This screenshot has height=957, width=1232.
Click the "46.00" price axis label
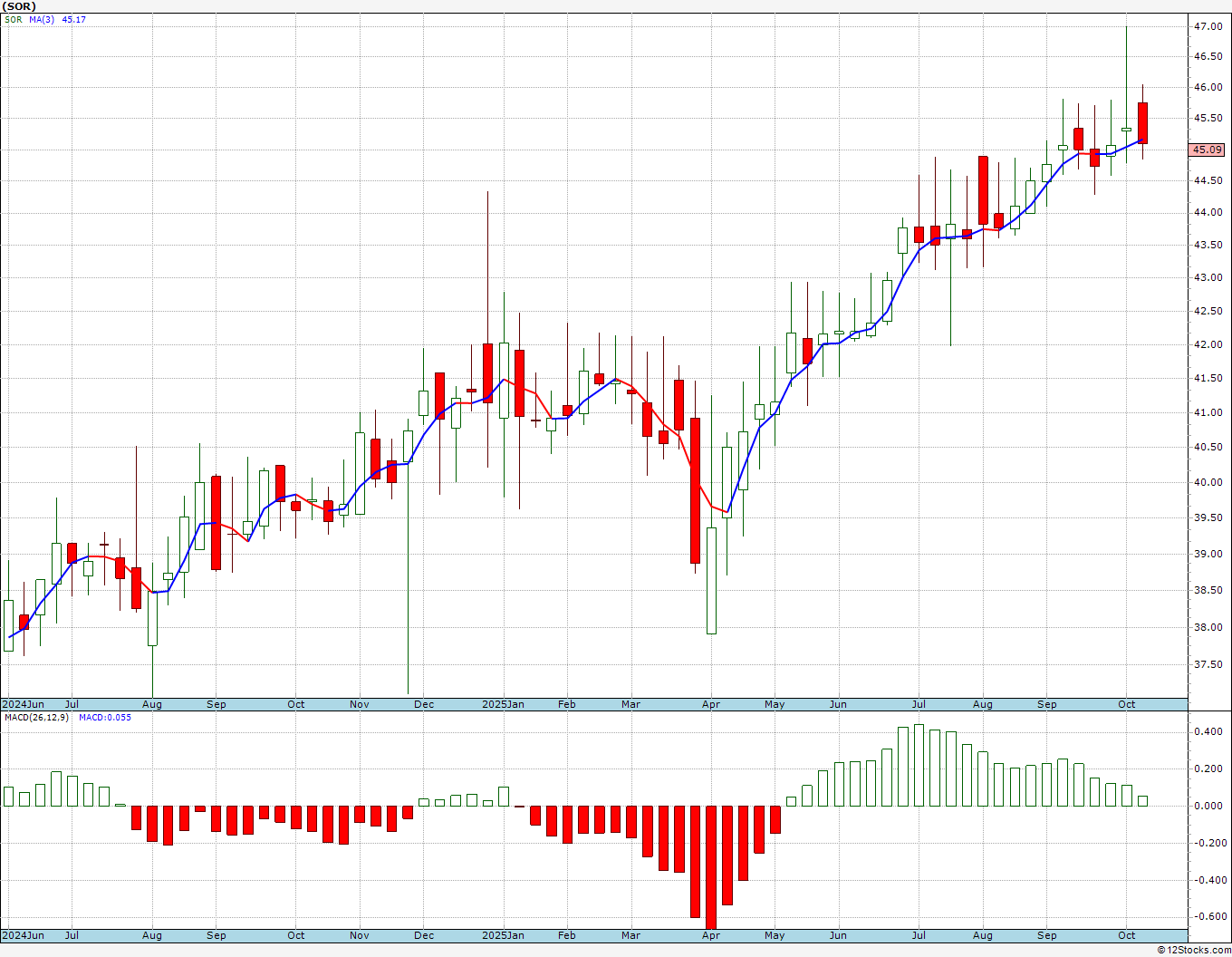[x=1208, y=88]
